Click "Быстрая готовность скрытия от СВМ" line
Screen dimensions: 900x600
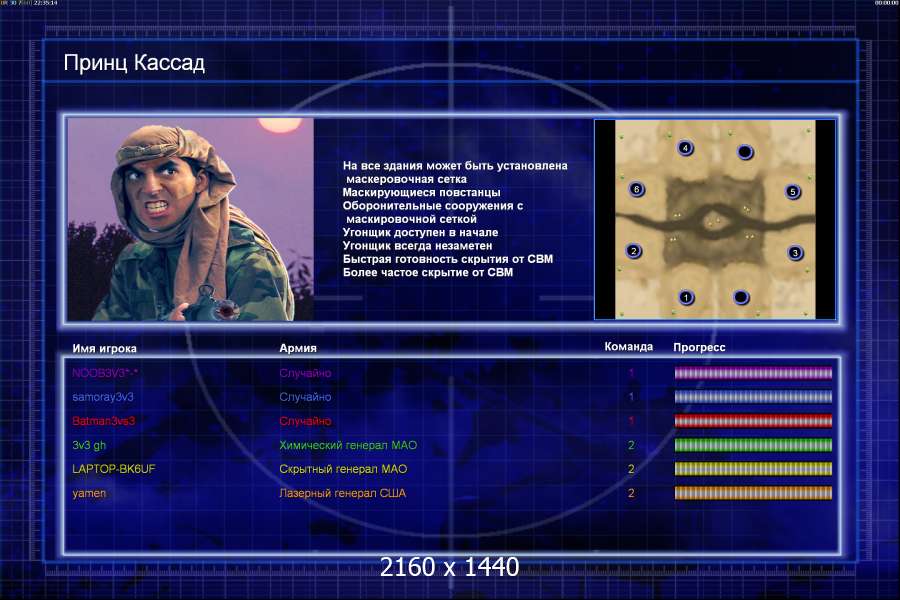[448, 259]
